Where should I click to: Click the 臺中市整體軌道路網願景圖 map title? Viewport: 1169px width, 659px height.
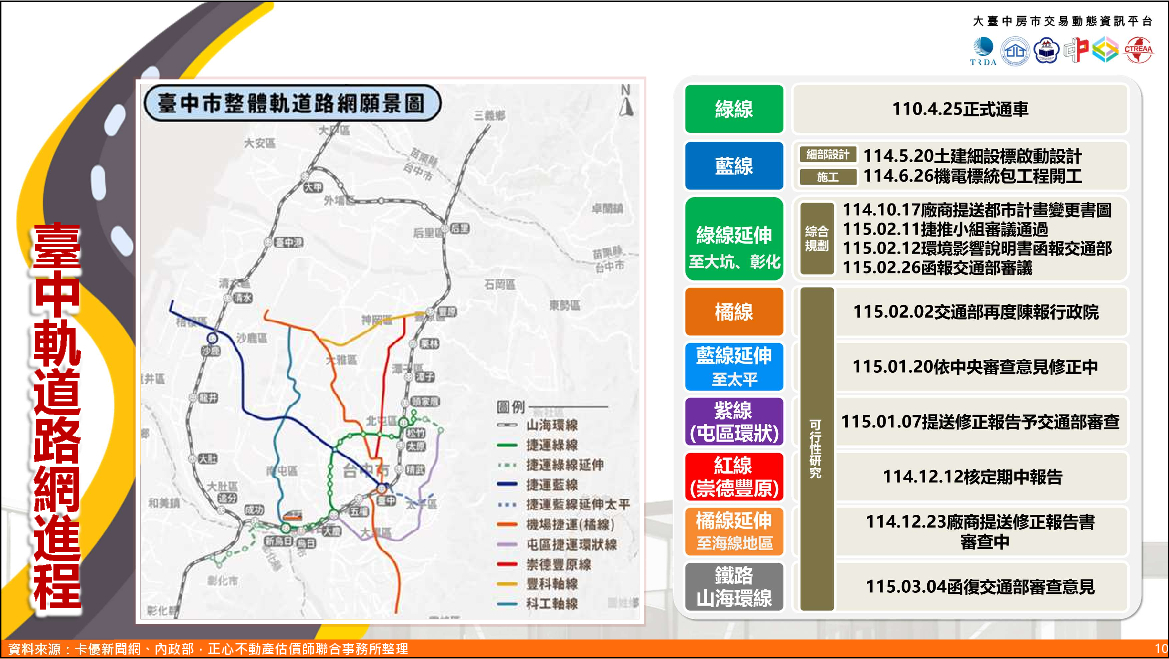click(294, 104)
